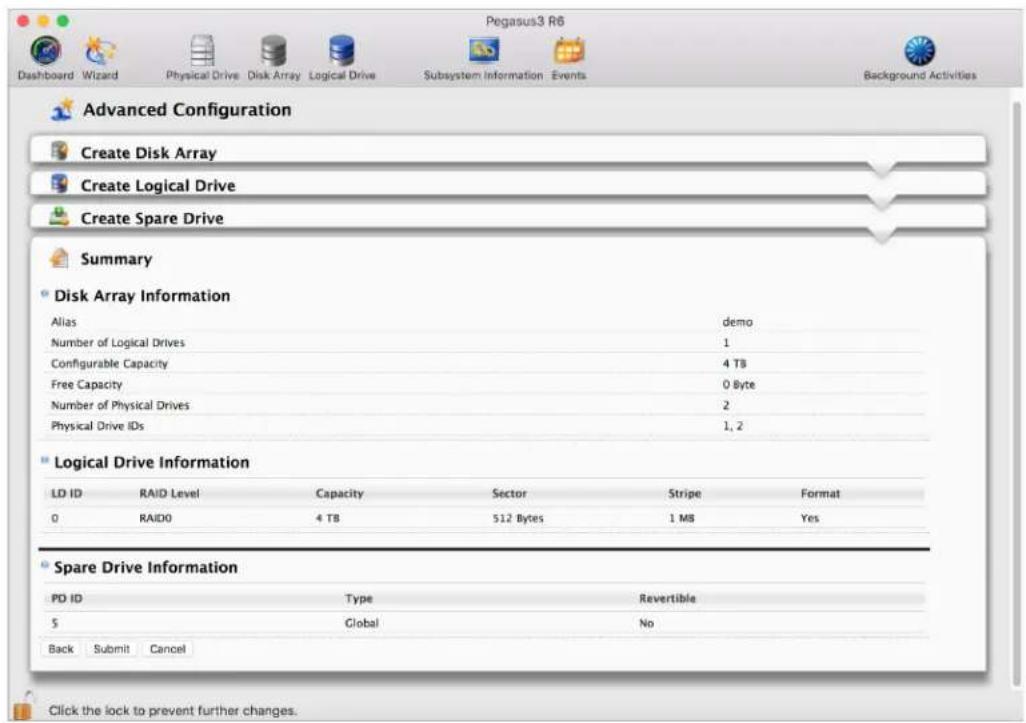This screenshot has width=1026, height=723.
Task: Click the RAID Level column header
Action: click(169, 493)
